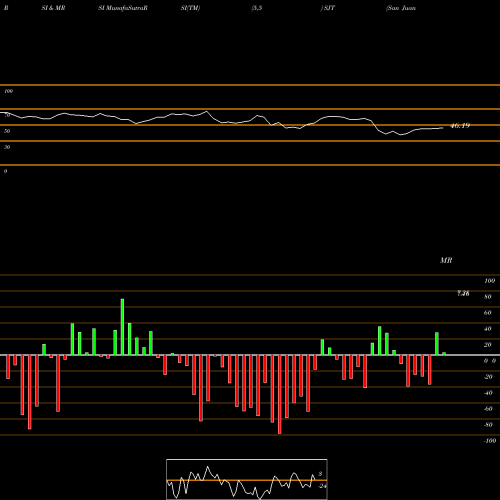
Task: Click the MR axis label -60
Action: point(488,409)
